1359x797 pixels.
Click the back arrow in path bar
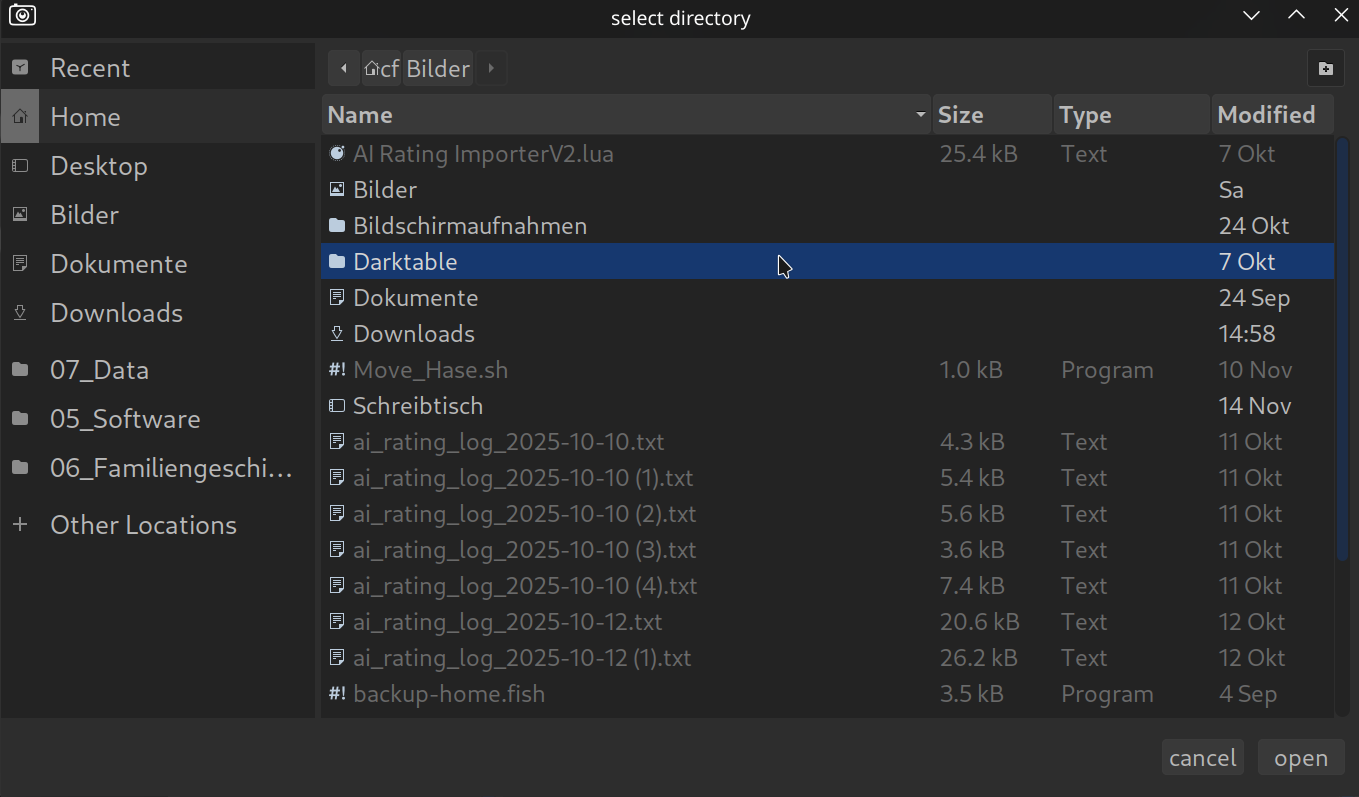point(344,69)
